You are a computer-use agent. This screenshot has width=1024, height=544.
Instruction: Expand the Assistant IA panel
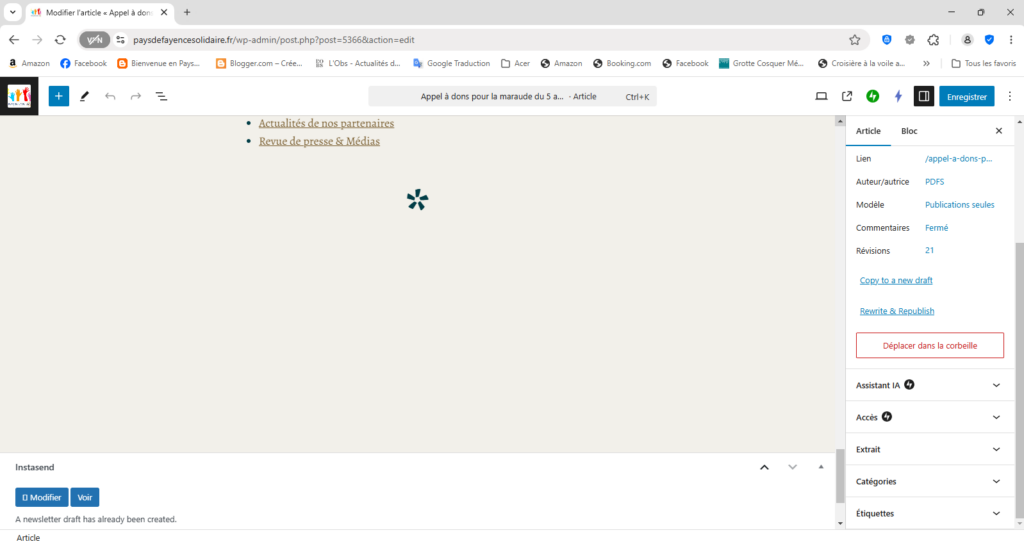pos(929,385)
